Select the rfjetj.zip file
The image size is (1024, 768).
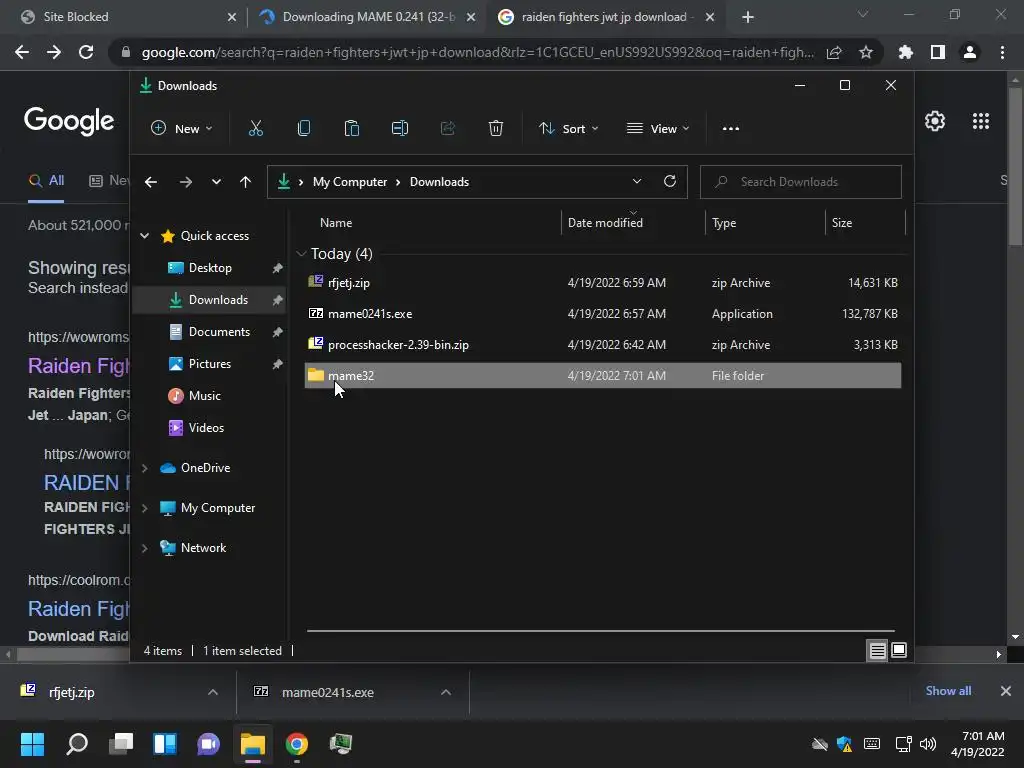pos(603,283)
